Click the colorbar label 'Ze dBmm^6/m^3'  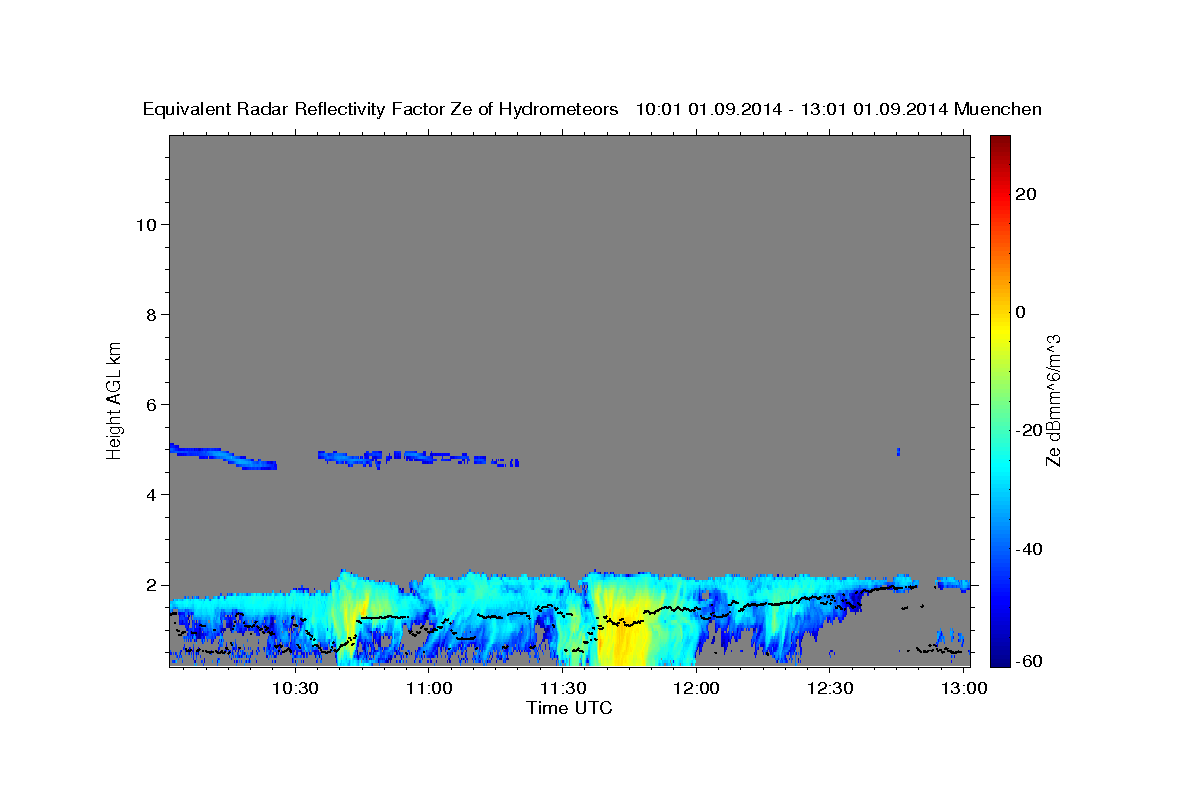tap(1052, 400)
